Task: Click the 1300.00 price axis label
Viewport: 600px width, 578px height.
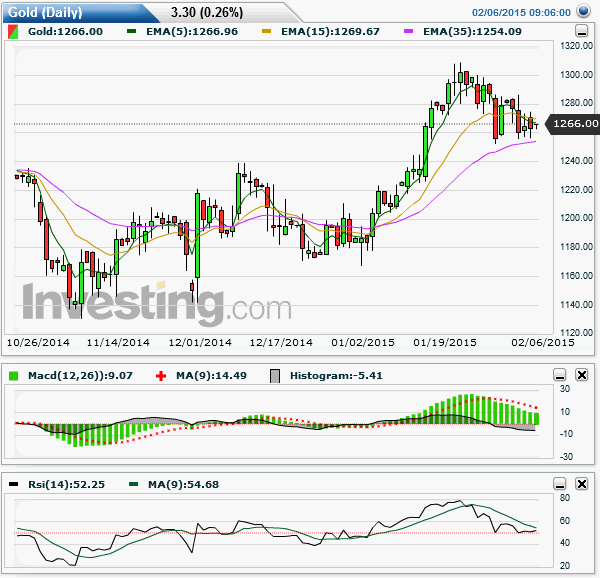Action: pos(576,75)
